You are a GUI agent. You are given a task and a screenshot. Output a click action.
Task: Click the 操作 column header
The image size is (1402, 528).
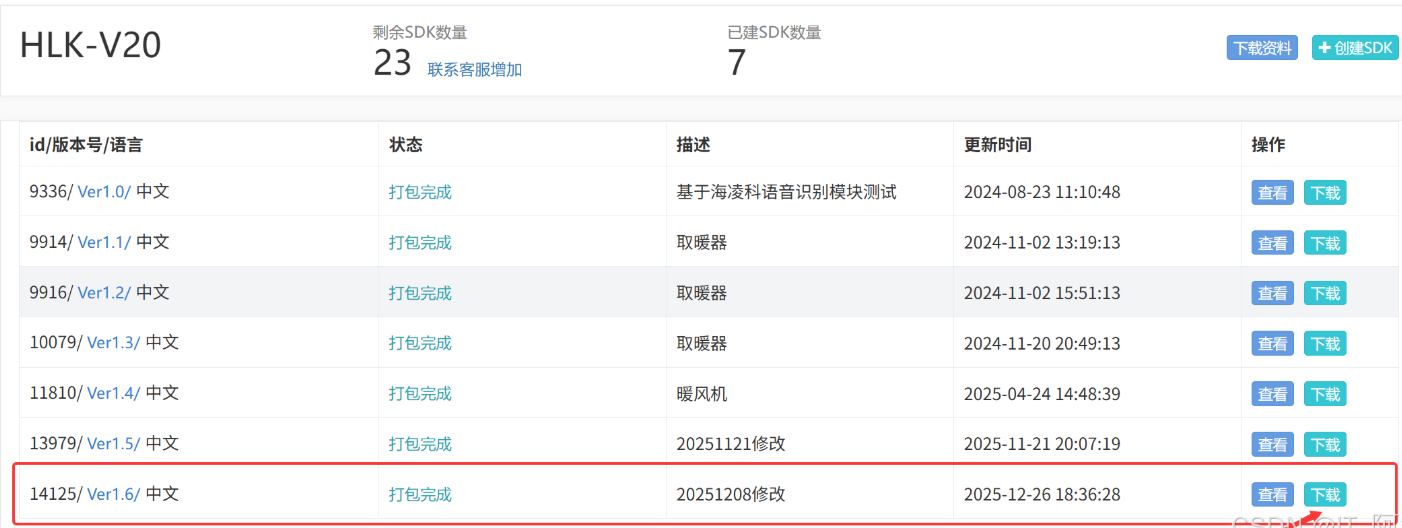click(x=1269, y=145)
